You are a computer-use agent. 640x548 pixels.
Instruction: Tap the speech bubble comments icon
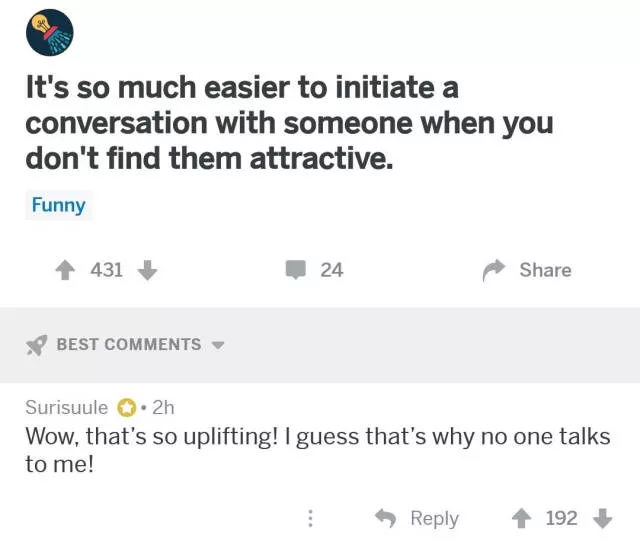pos(296,270)
